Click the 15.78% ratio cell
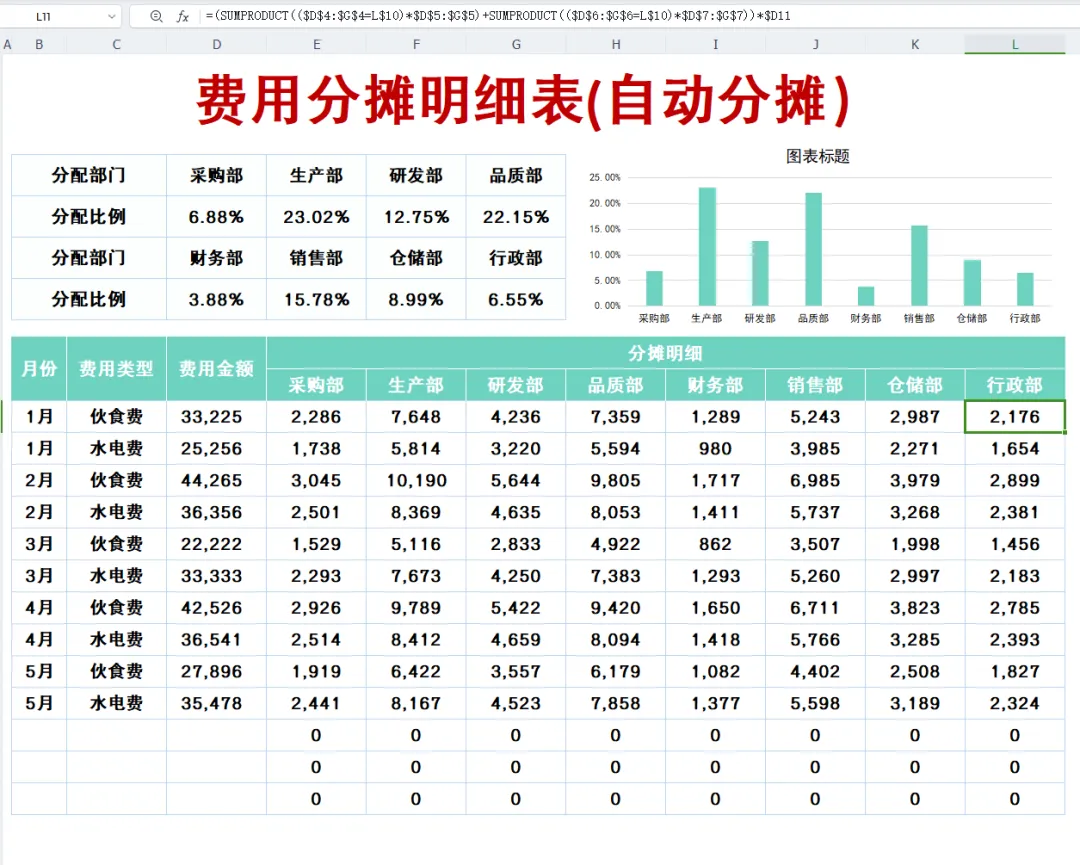 click(316, 300)
